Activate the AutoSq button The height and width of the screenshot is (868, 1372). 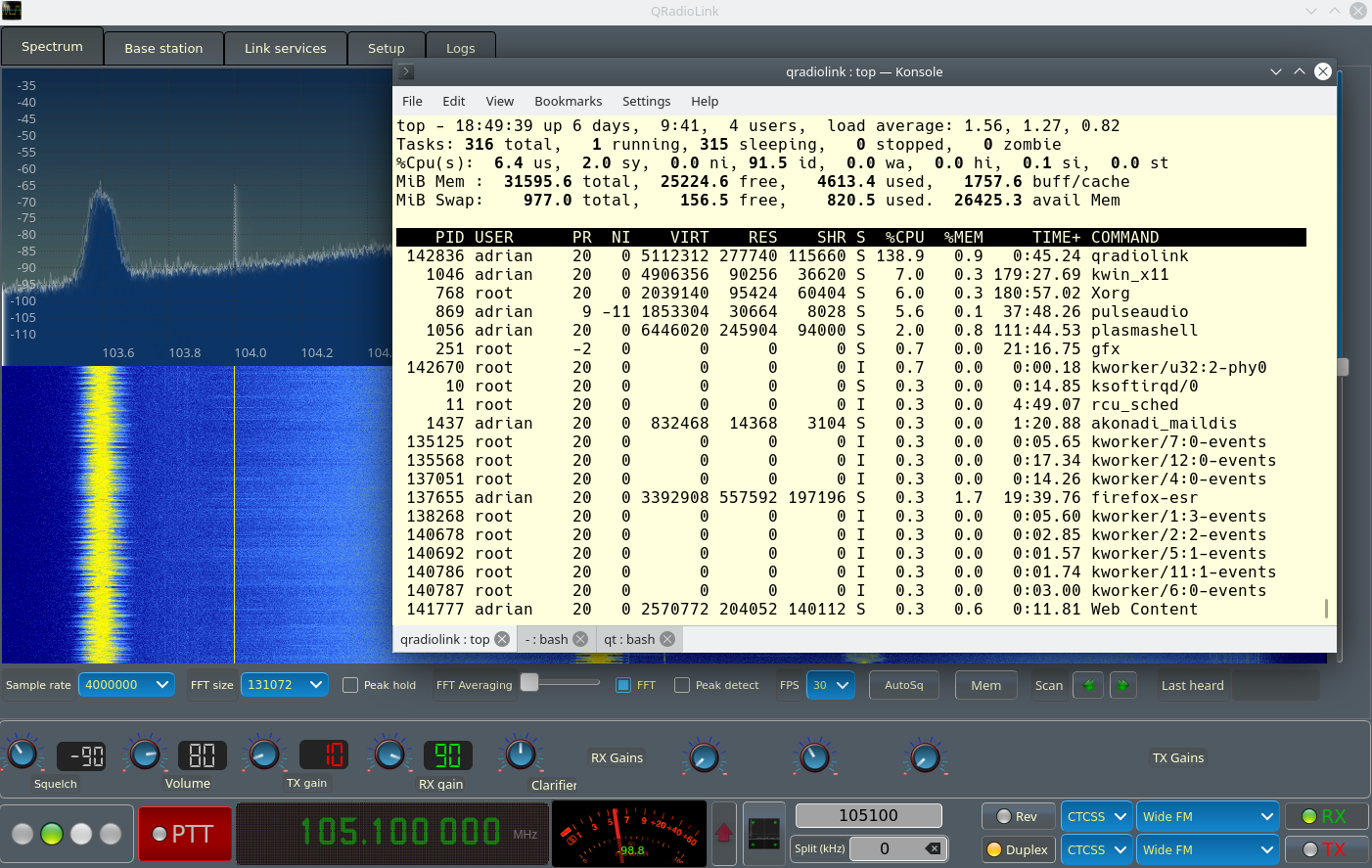[903, 685]
